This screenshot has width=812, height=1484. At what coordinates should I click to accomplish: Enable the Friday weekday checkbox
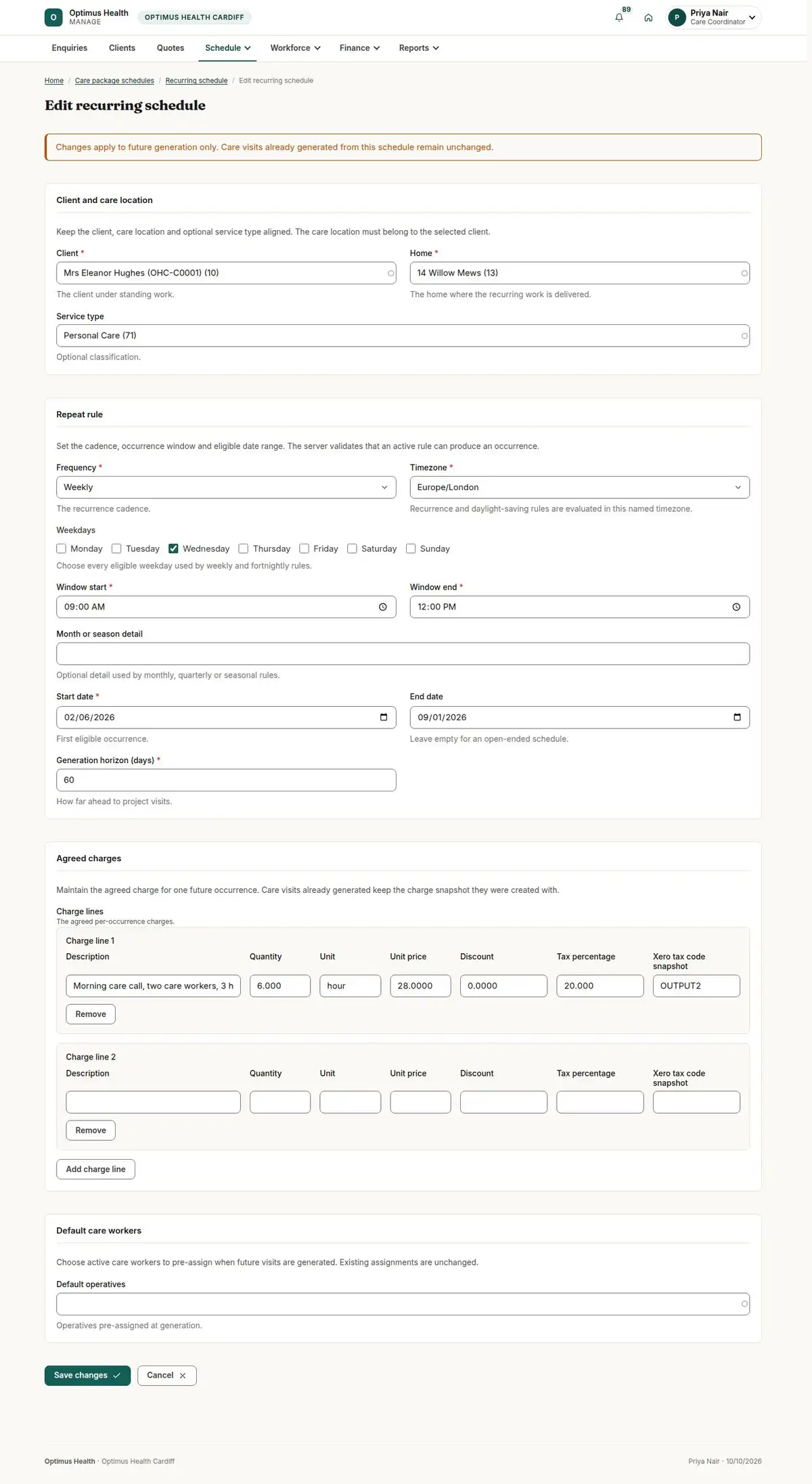(x=304, y=549)
